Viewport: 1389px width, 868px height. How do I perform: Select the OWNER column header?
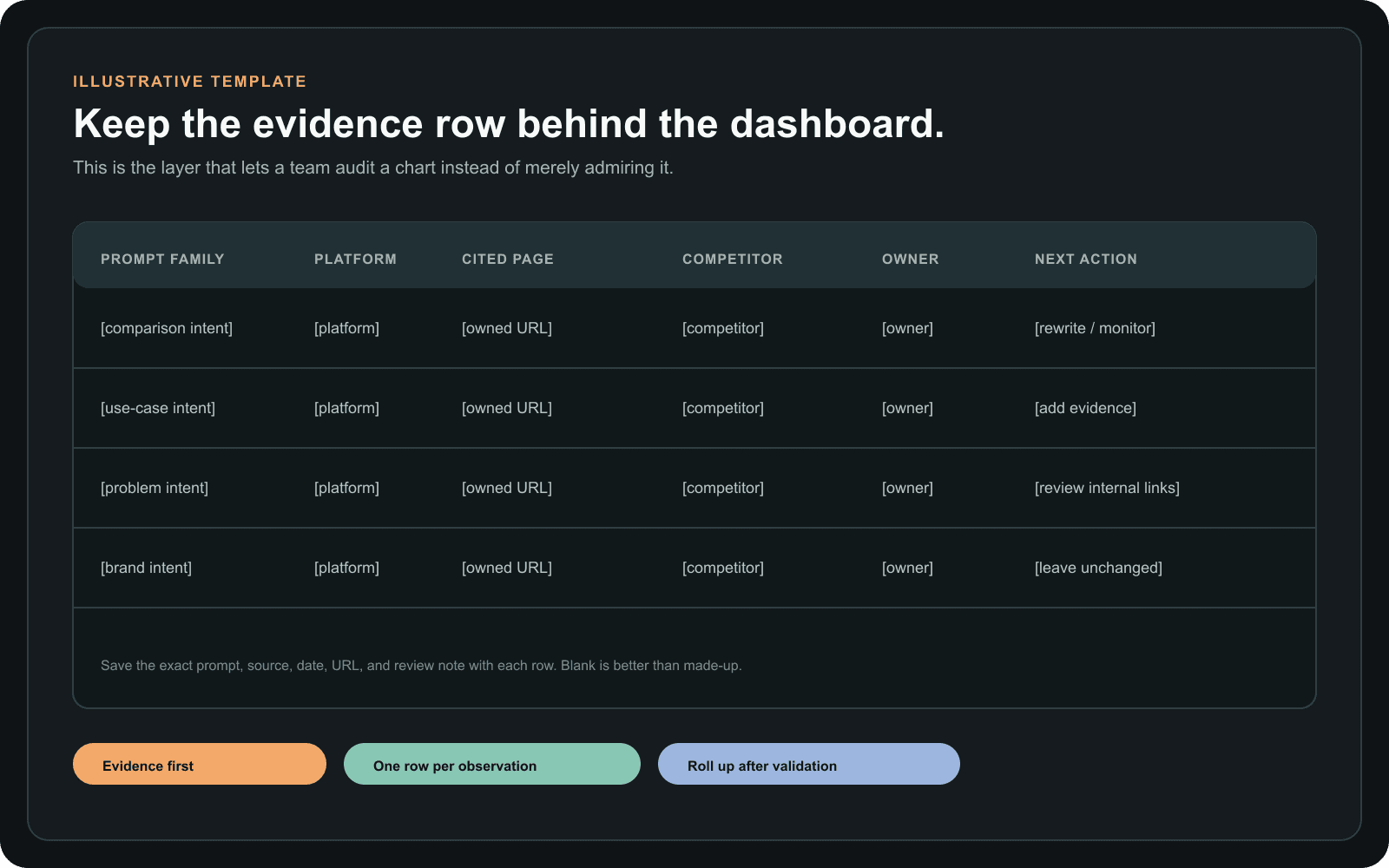(911, 259)
